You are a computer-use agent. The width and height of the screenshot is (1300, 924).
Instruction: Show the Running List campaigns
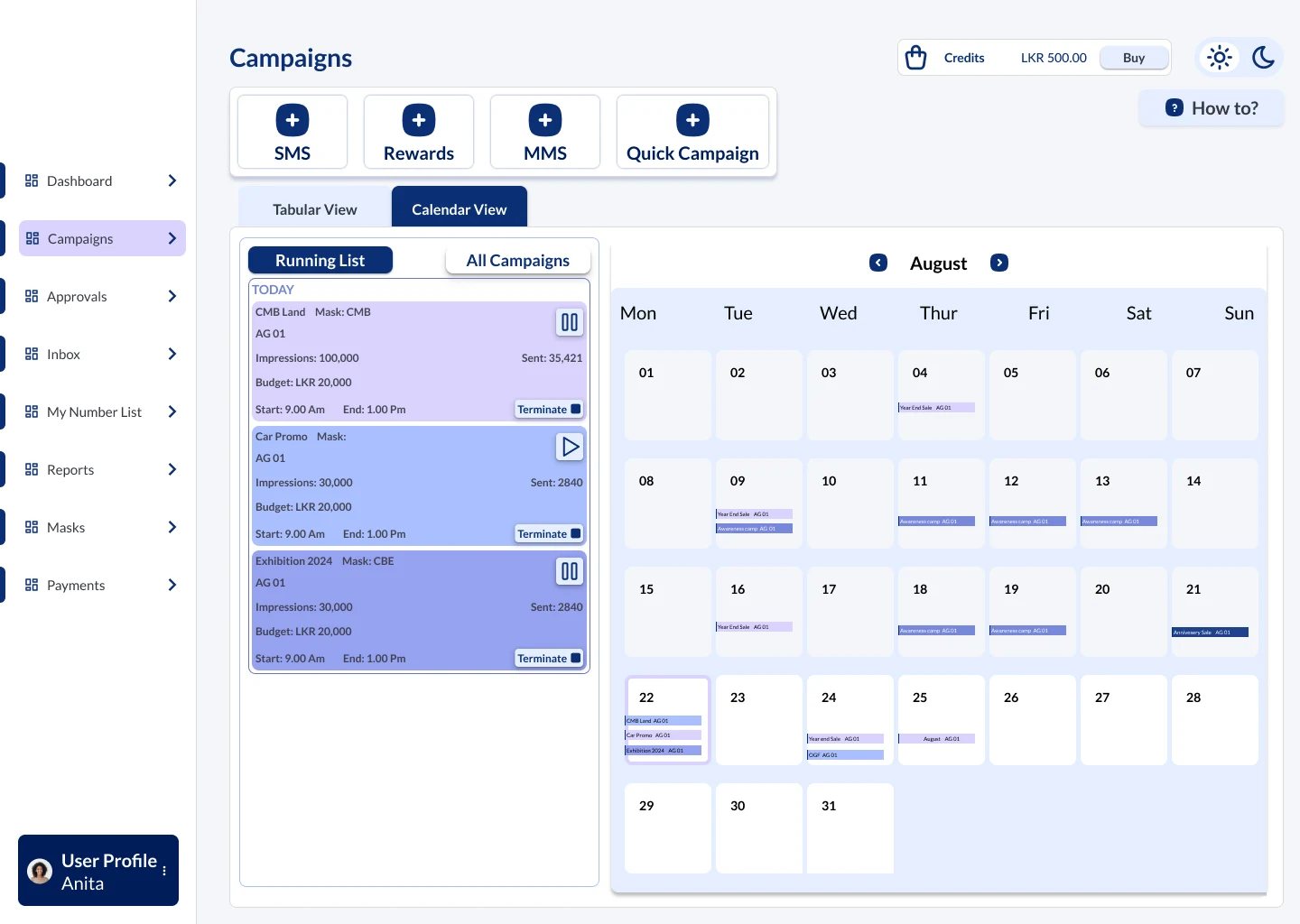click(320, 260)
